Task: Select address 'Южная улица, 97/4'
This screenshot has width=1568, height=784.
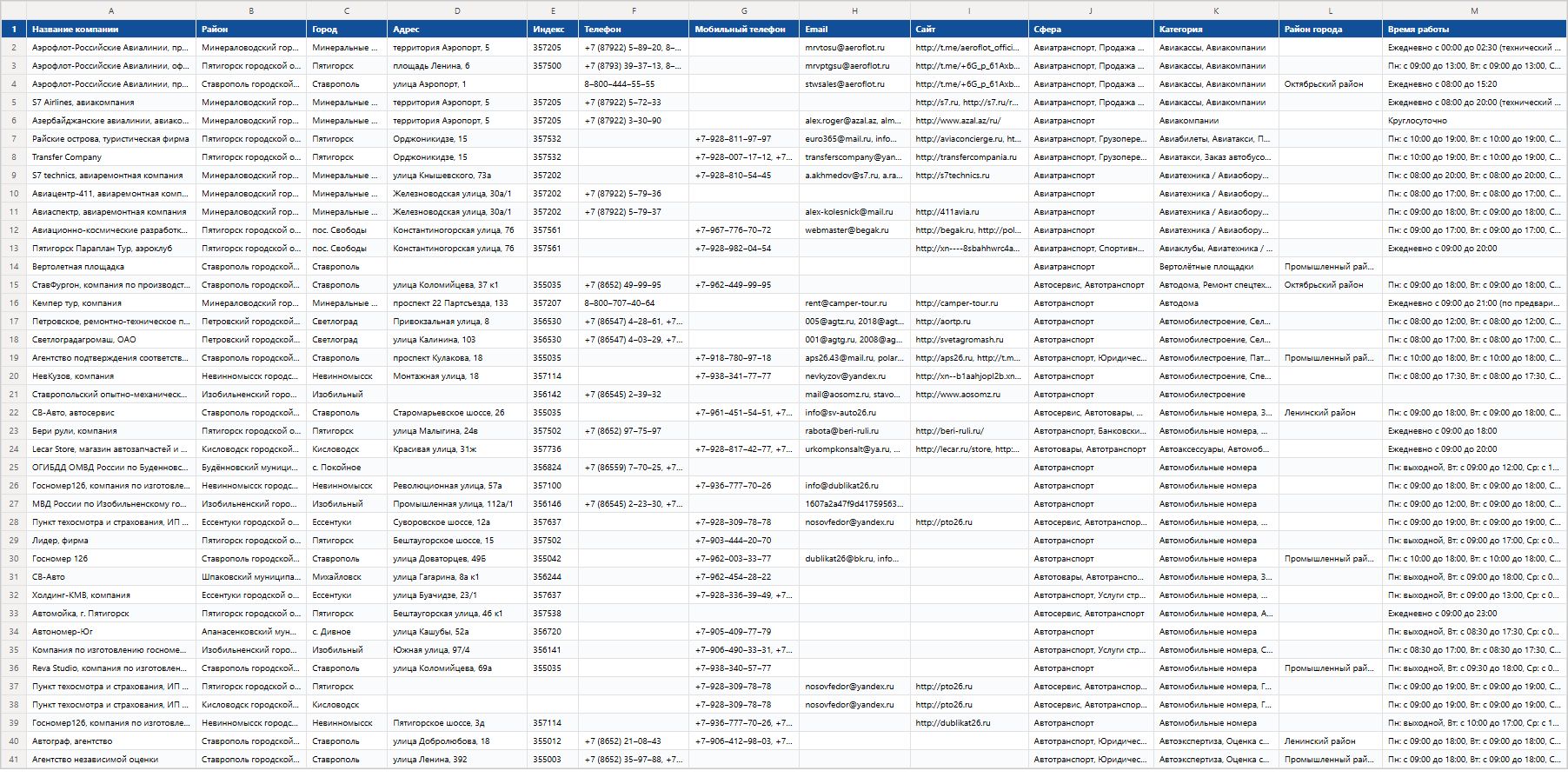Action: click(457, 650)
